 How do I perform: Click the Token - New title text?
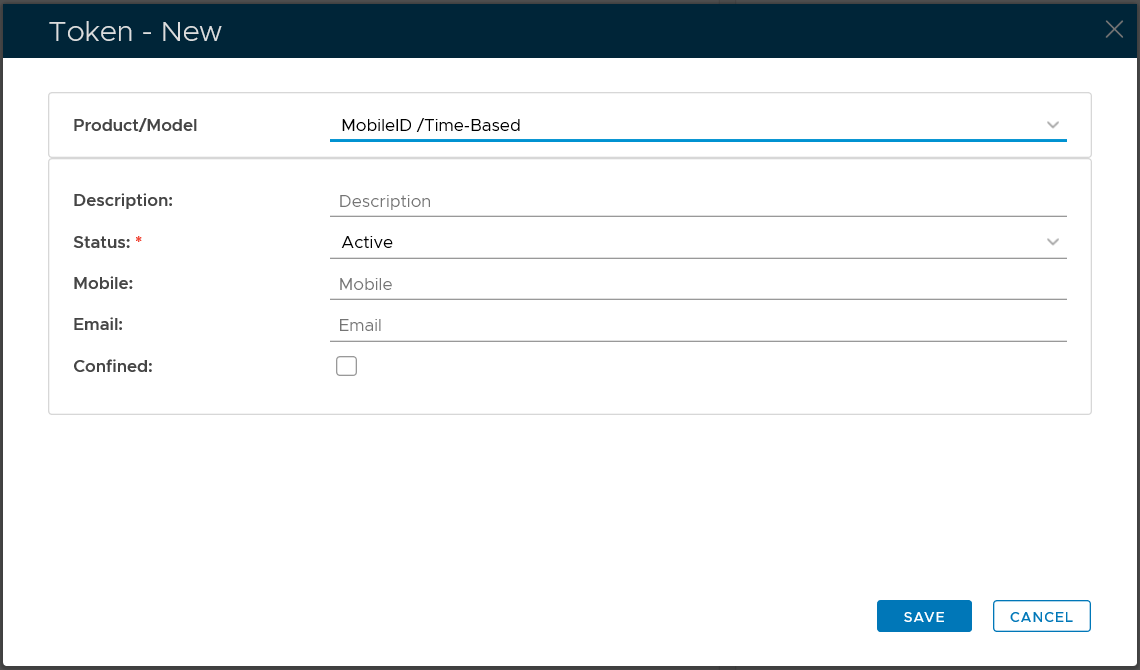click(135, 31)
